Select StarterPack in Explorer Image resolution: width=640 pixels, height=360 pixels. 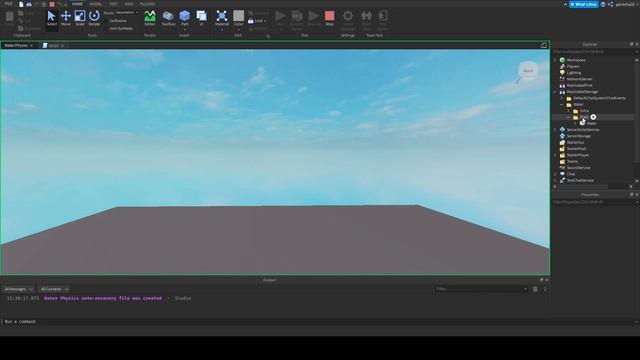coord(576,149)
